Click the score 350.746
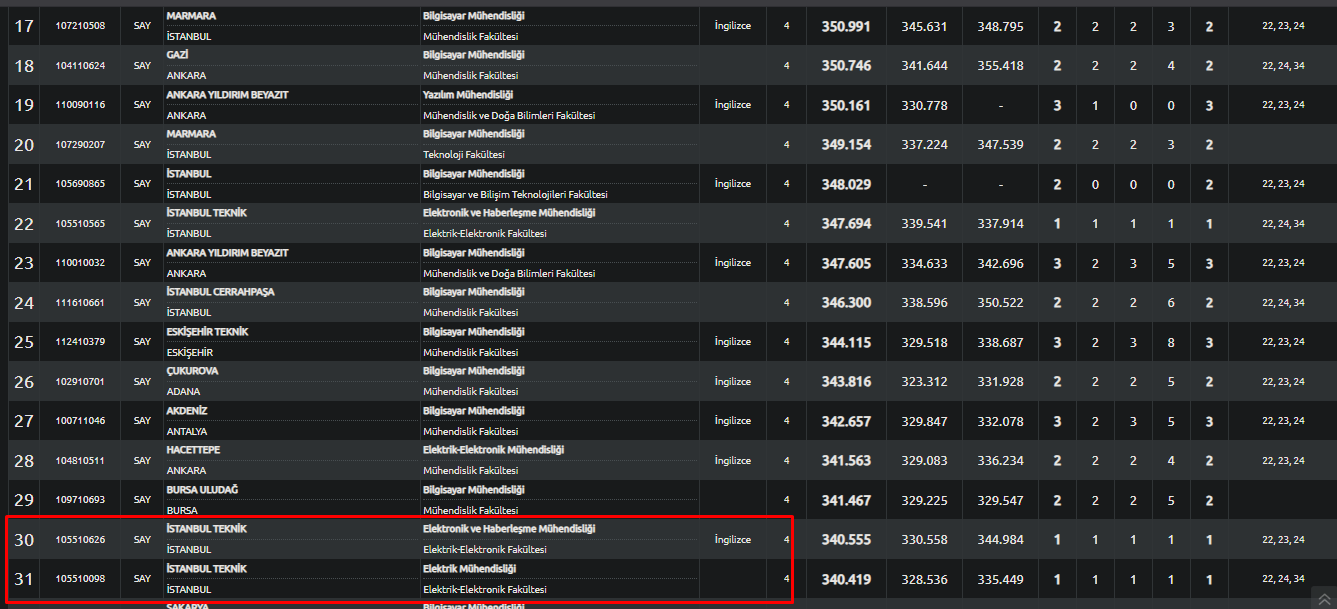 click(x=846, y=65)
